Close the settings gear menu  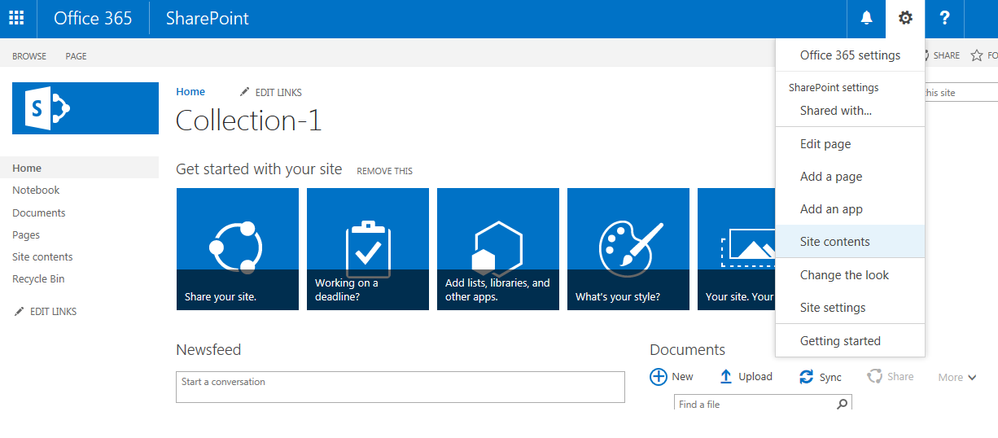pos(905,18)
